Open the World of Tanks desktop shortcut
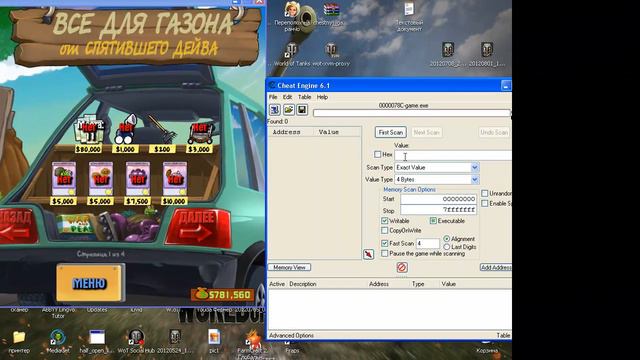This screenshot has height=360, width=640. pyautogui.click(x=291, y=55)
